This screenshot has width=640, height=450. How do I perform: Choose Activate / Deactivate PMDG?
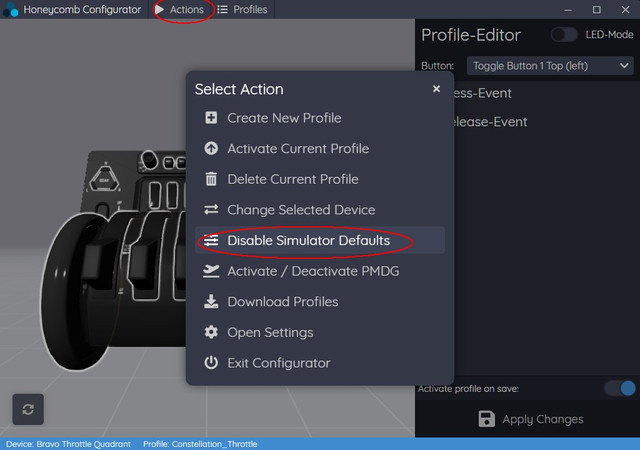320,271
